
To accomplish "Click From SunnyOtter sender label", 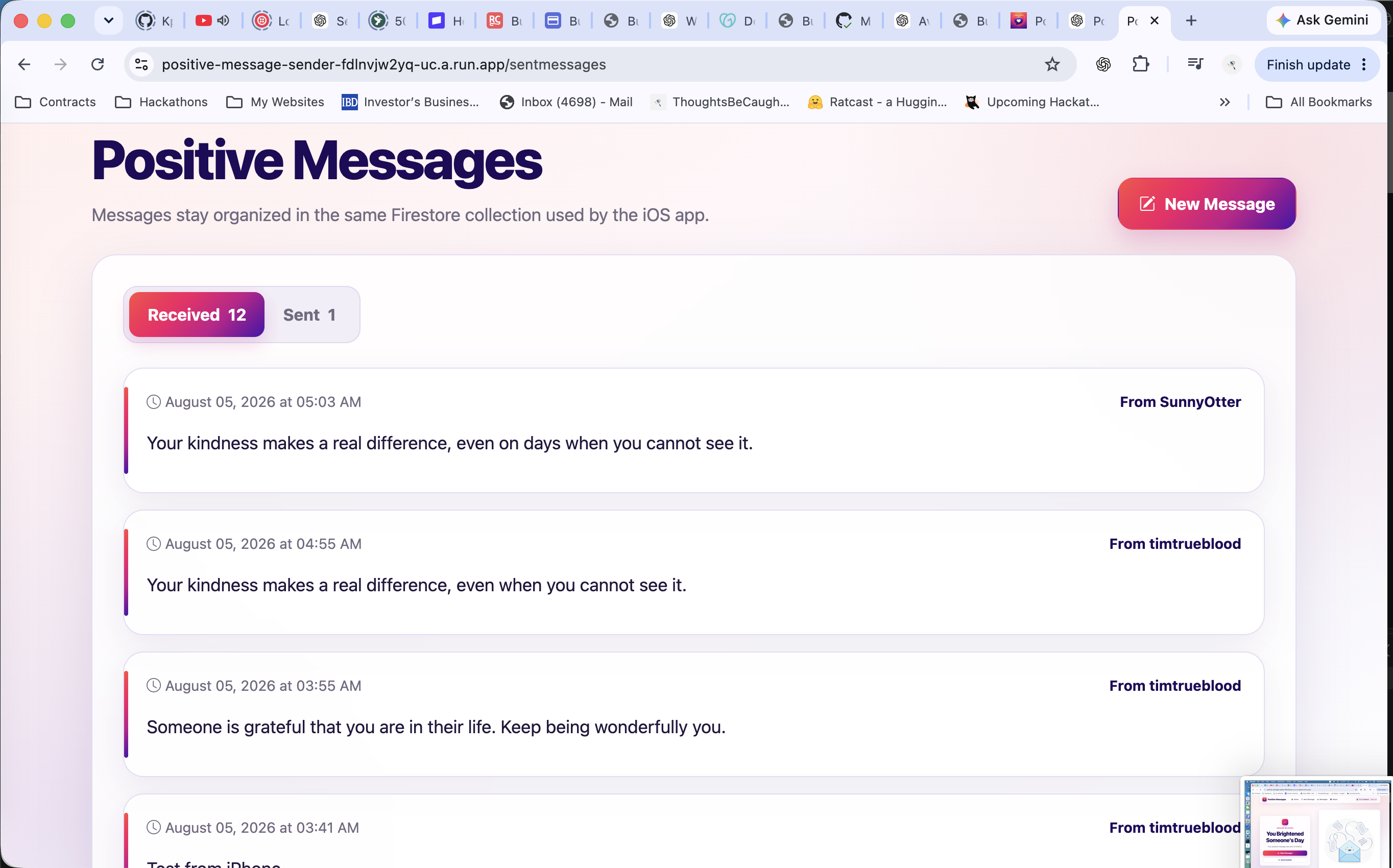I will point(1180,402).
